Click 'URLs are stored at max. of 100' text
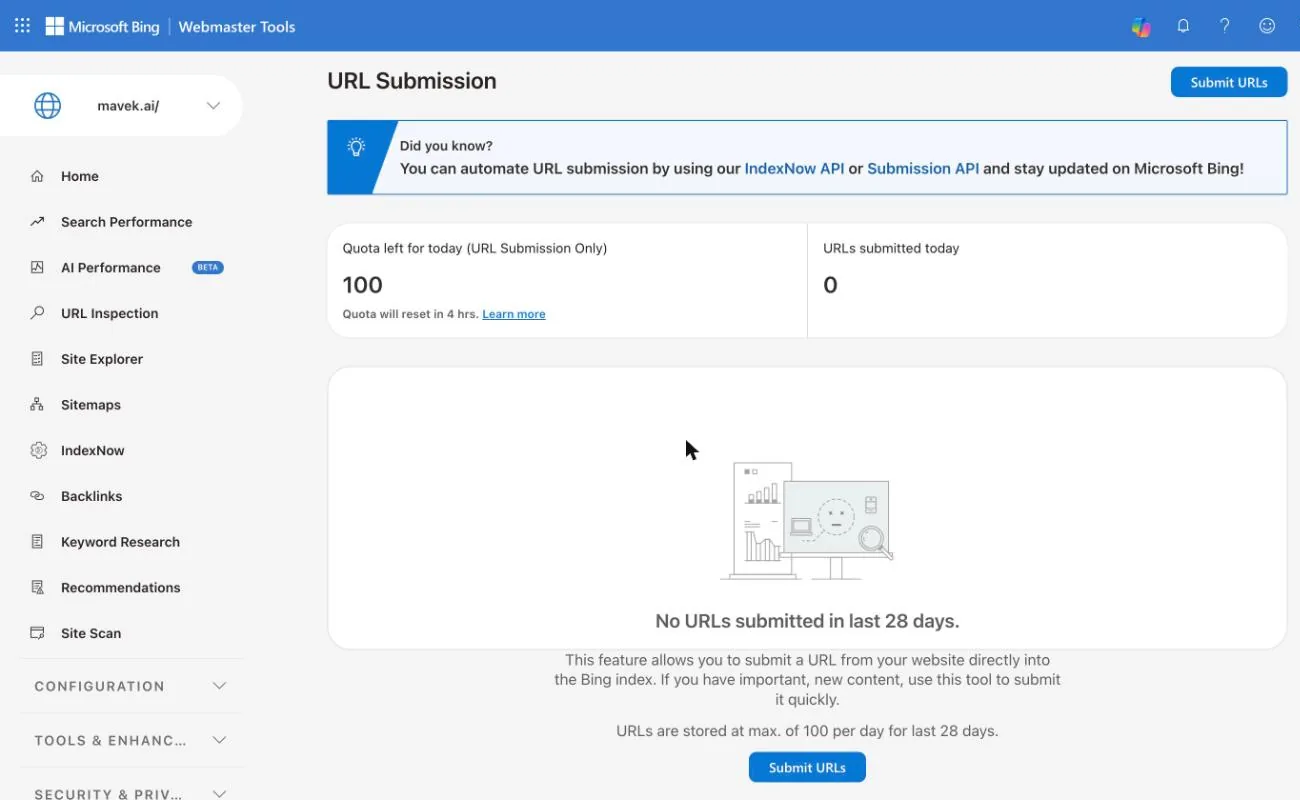 click(807, 731)
